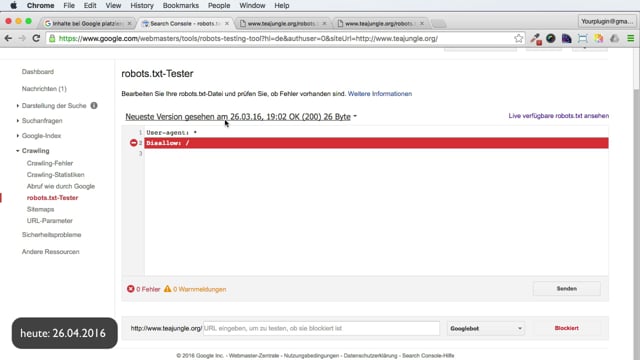Open Andere Ressourcen
Screen dimensions: 640x360
(x=51, y=252)
